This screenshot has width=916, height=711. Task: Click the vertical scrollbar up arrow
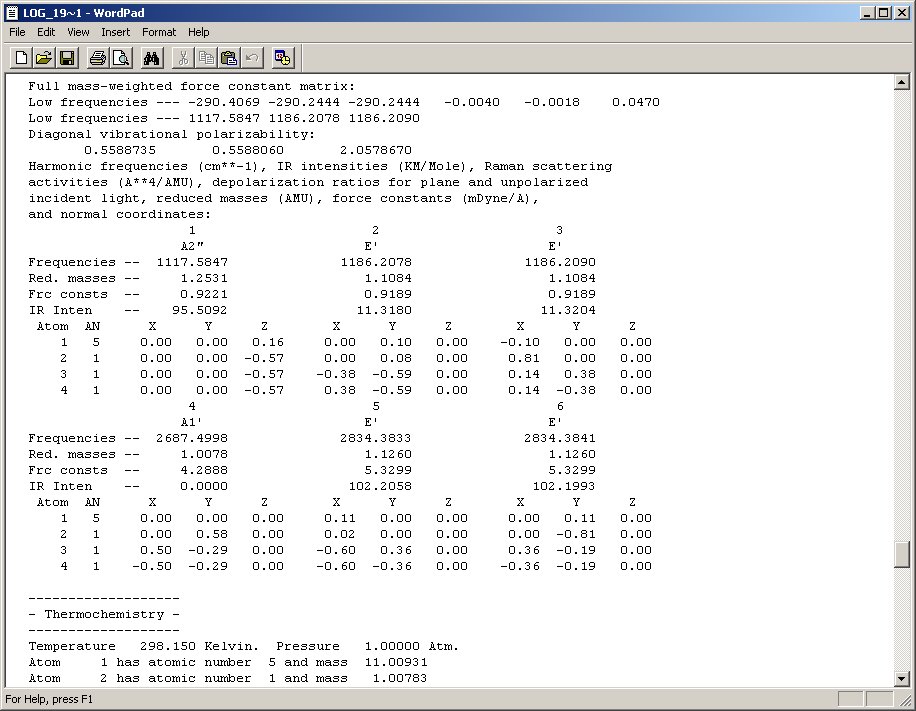pyautogui.click(x=901, y=82)
